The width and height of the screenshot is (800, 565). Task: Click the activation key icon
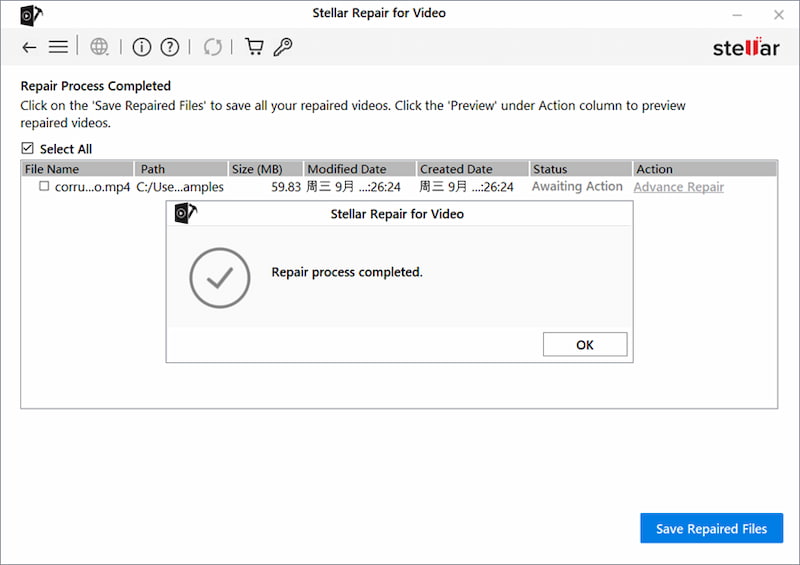coord(283,46)
